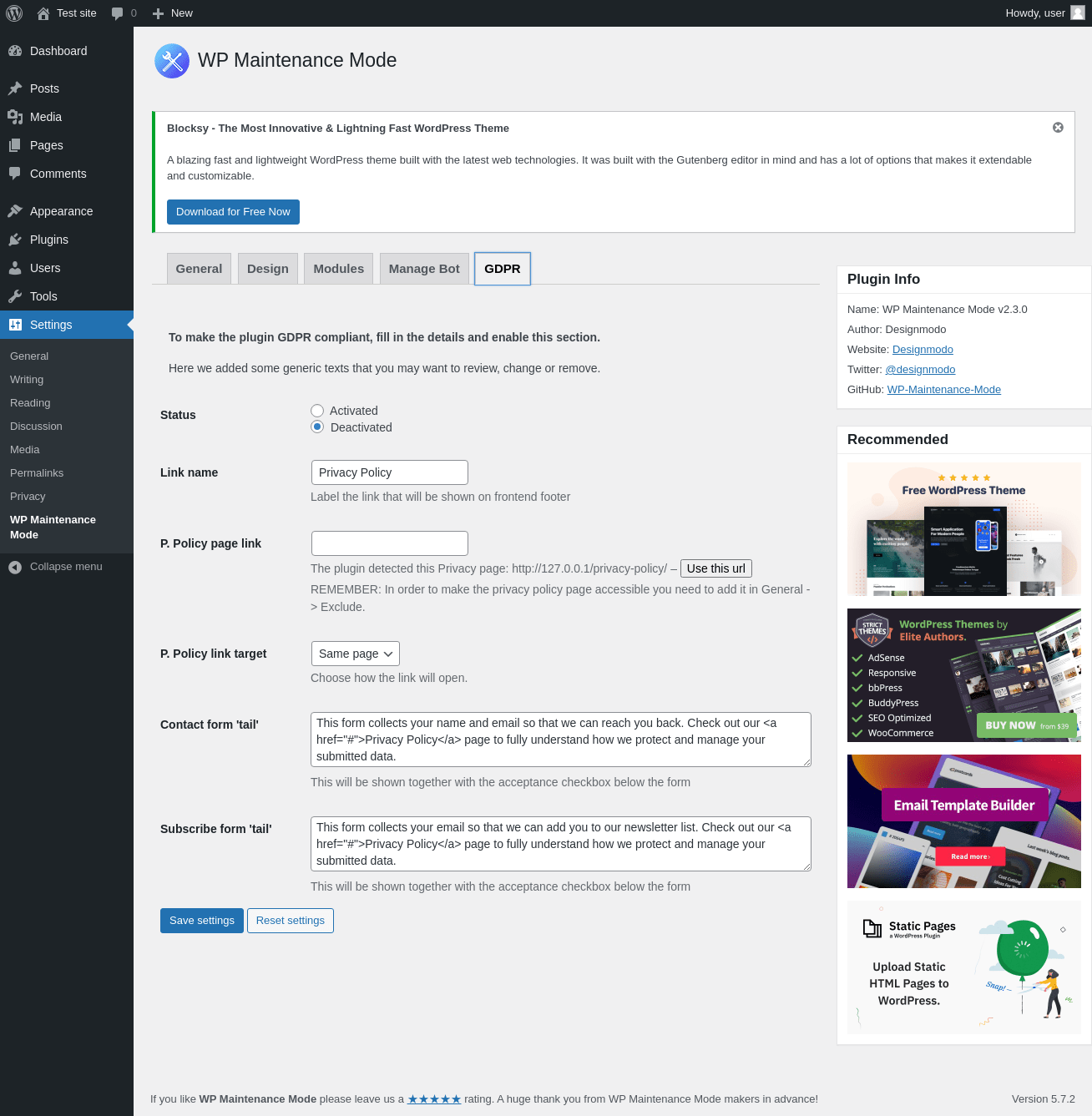This screenshot has height=1116, width=1092.
Task: Open the Media settings submenu item
Action: (x=25, y=450)
